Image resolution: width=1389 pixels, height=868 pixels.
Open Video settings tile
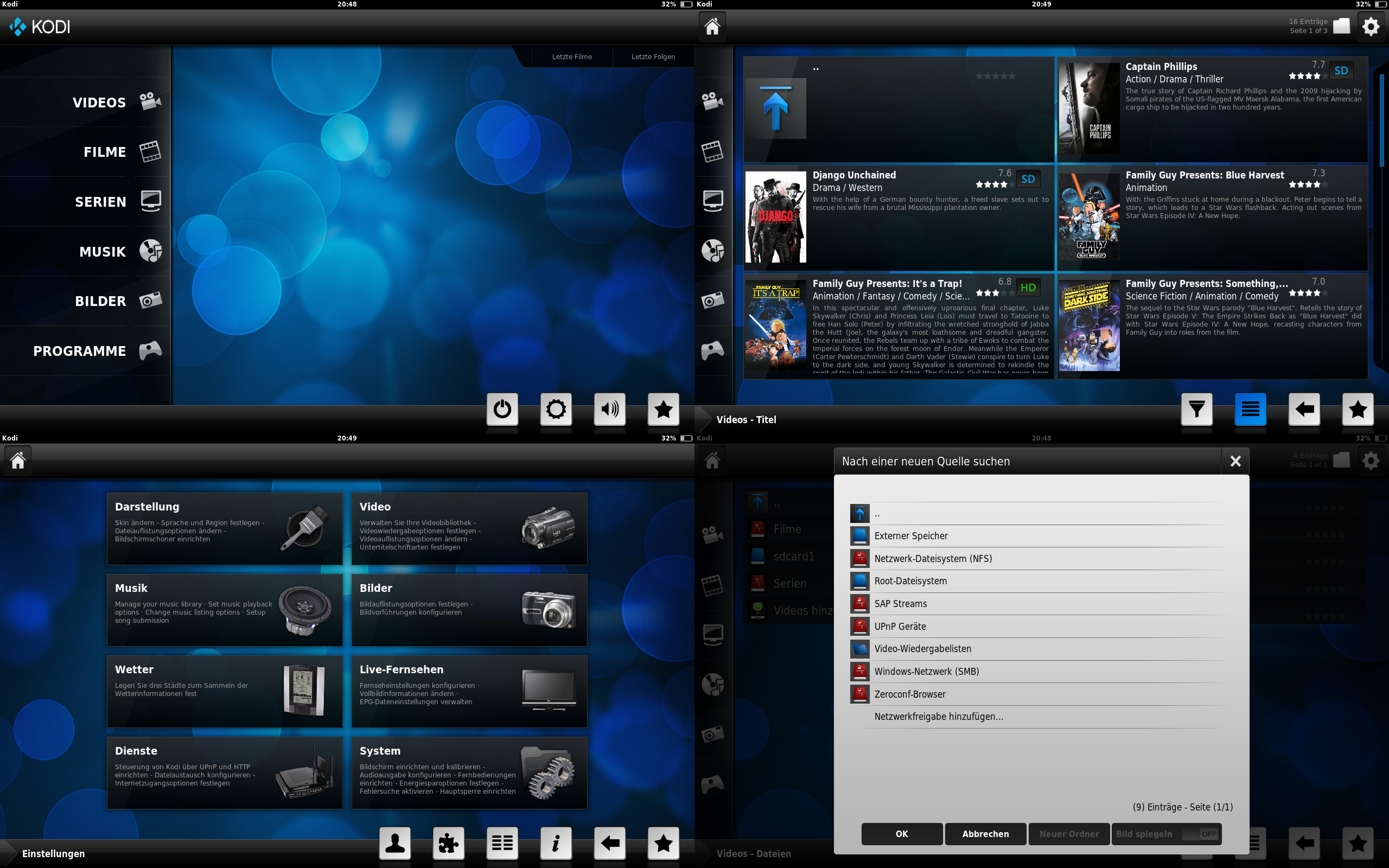(x=469, y=529)
